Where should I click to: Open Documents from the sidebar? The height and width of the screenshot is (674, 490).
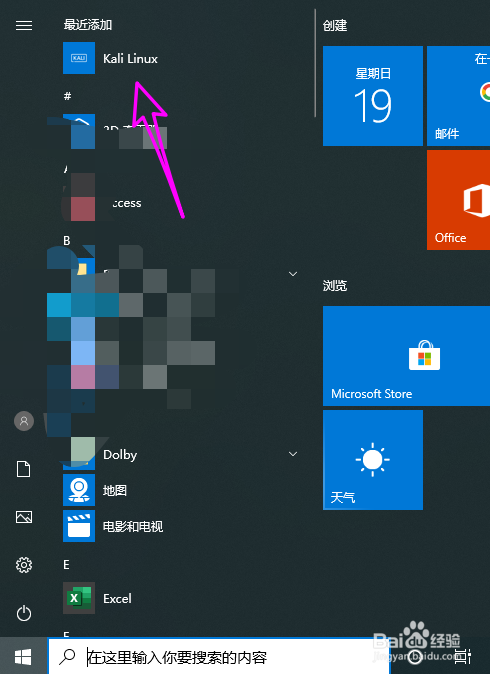(x=24, y=469)
